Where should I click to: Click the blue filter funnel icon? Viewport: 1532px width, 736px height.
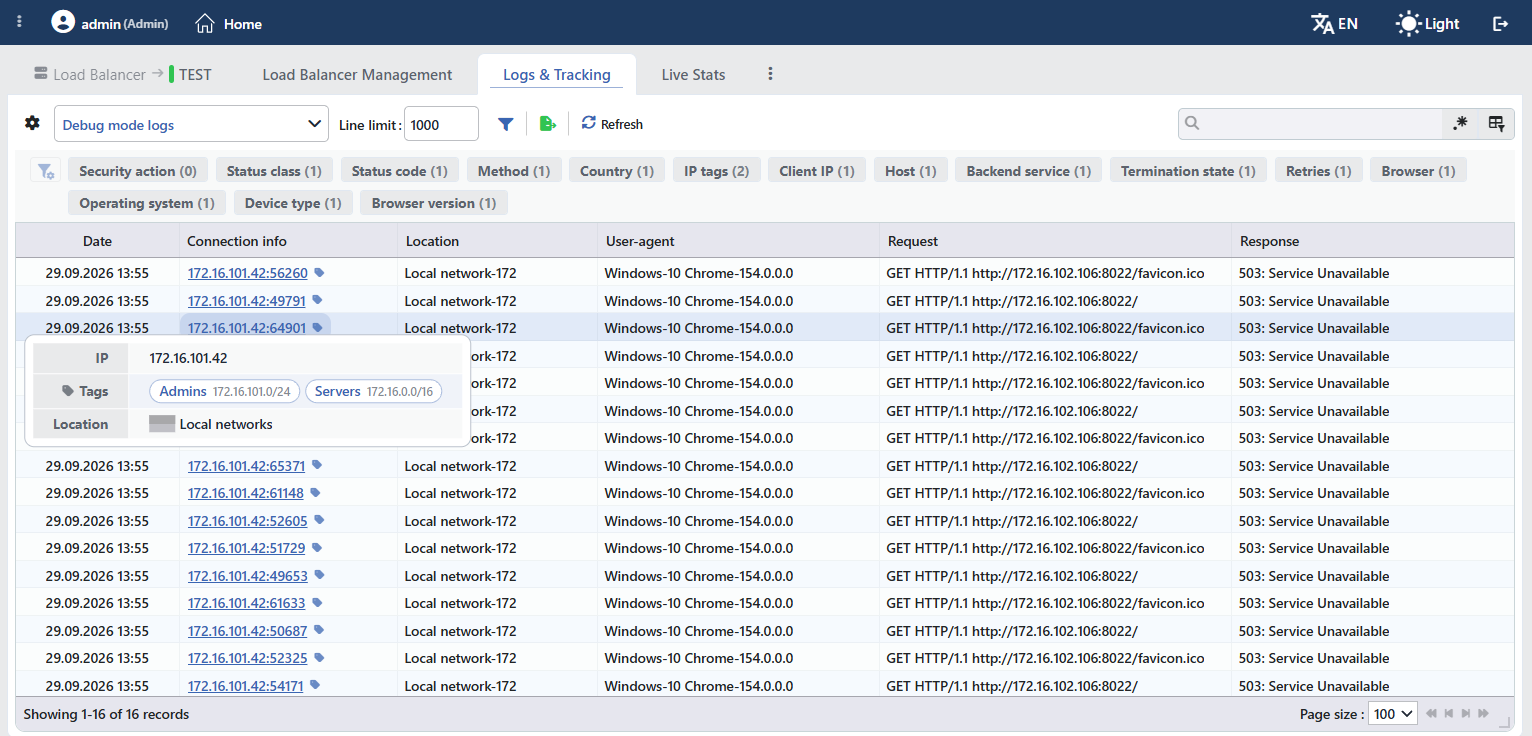[x=506, y=124]
